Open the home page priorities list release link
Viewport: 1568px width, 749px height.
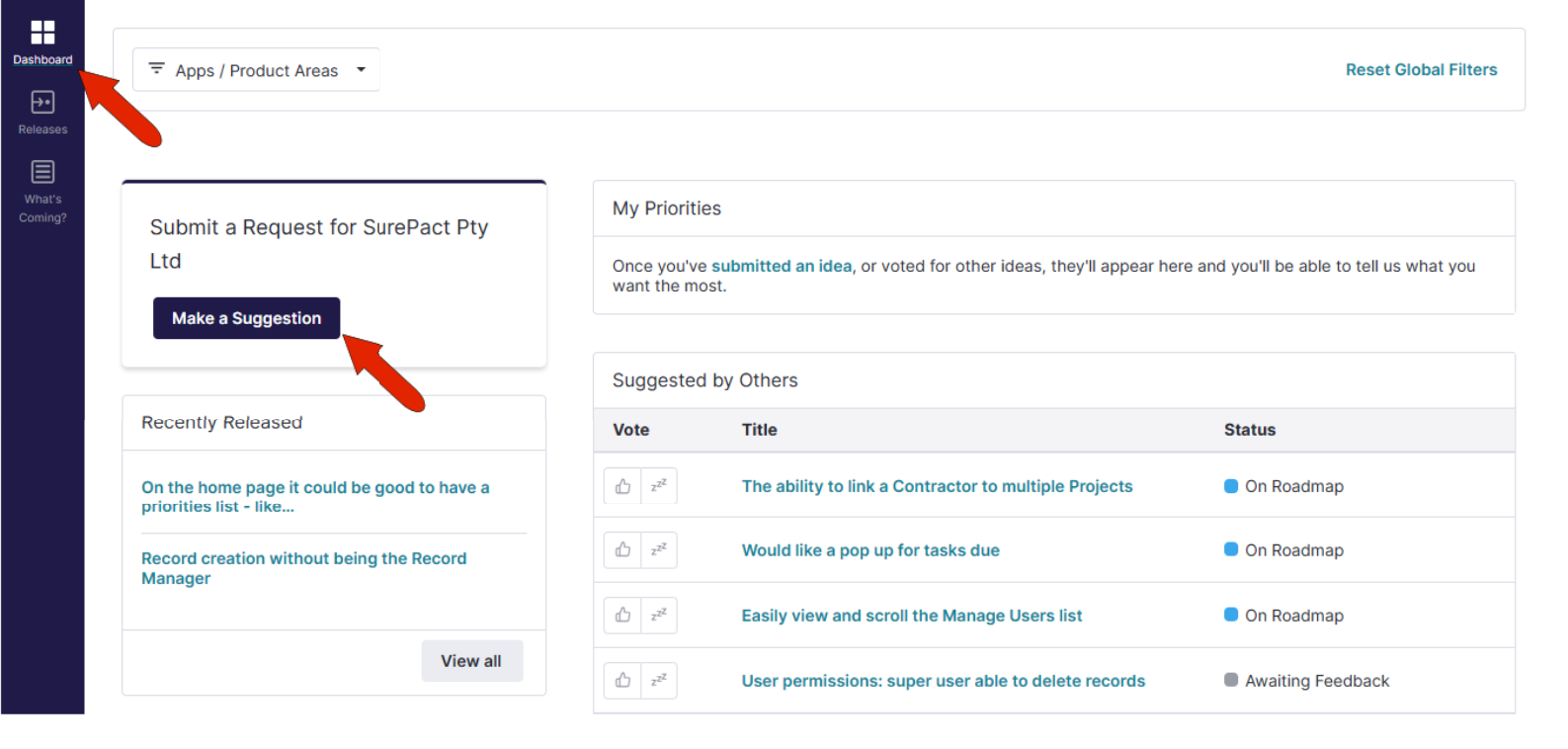coord(315,497)
